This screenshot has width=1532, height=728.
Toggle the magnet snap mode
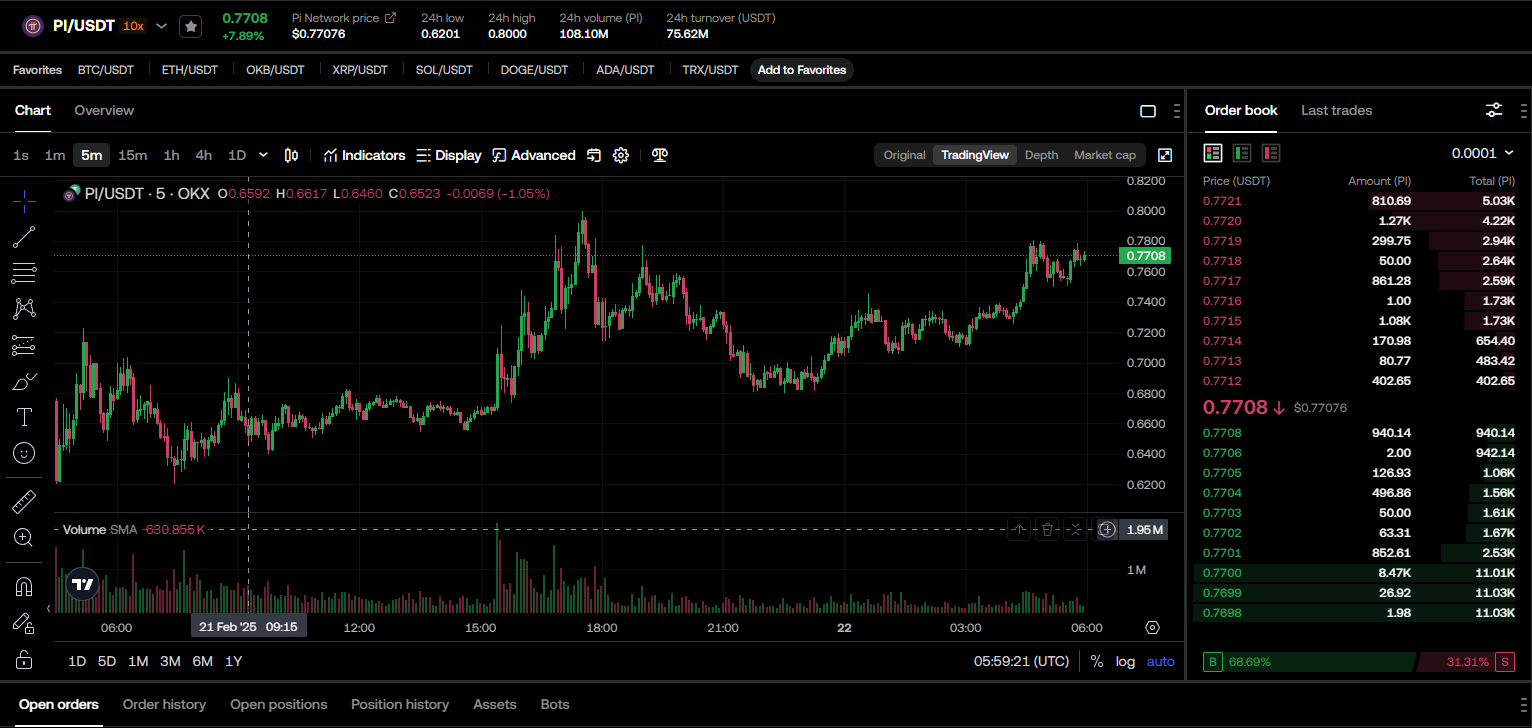(24, 586)
